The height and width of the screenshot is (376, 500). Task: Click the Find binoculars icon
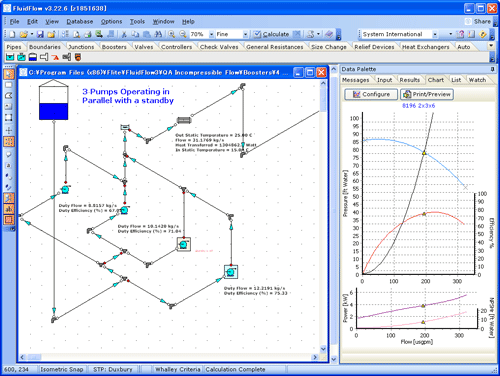[158, 34]
